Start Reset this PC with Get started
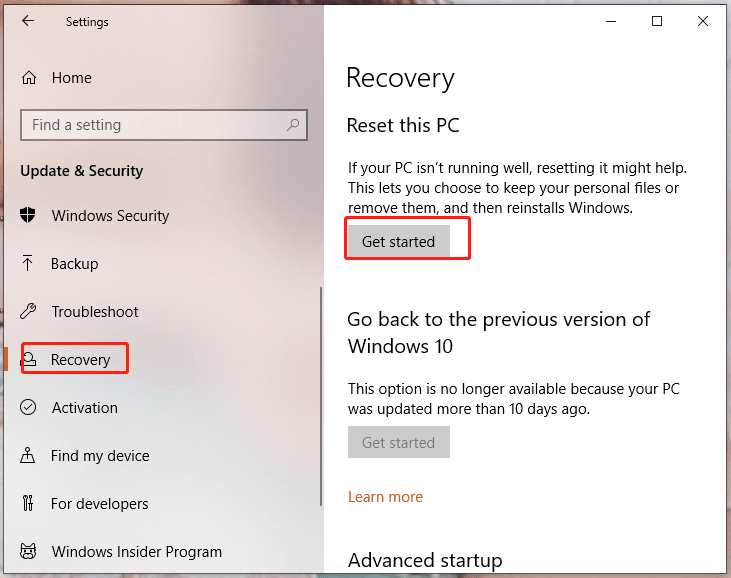 (399, 241)
